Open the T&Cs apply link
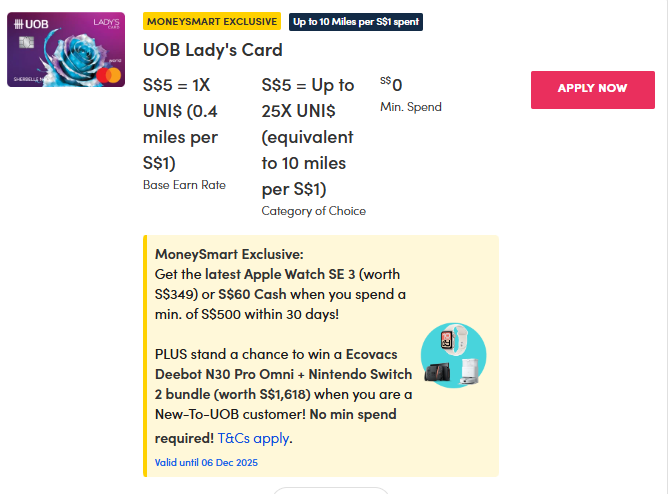Screen dimensions: 672x494 pos(254,438)
